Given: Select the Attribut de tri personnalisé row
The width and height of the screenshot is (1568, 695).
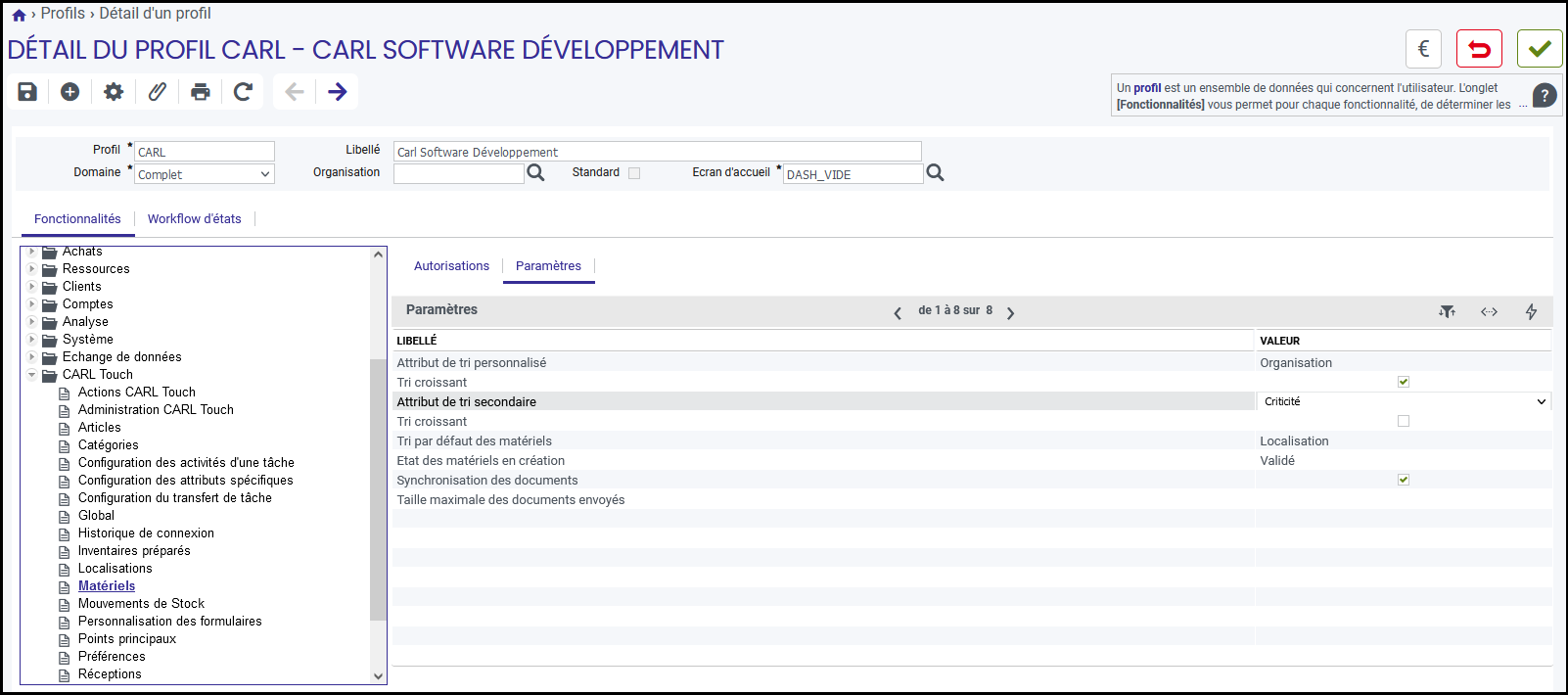Looking at the screenshot, I should tap(972, 362).
